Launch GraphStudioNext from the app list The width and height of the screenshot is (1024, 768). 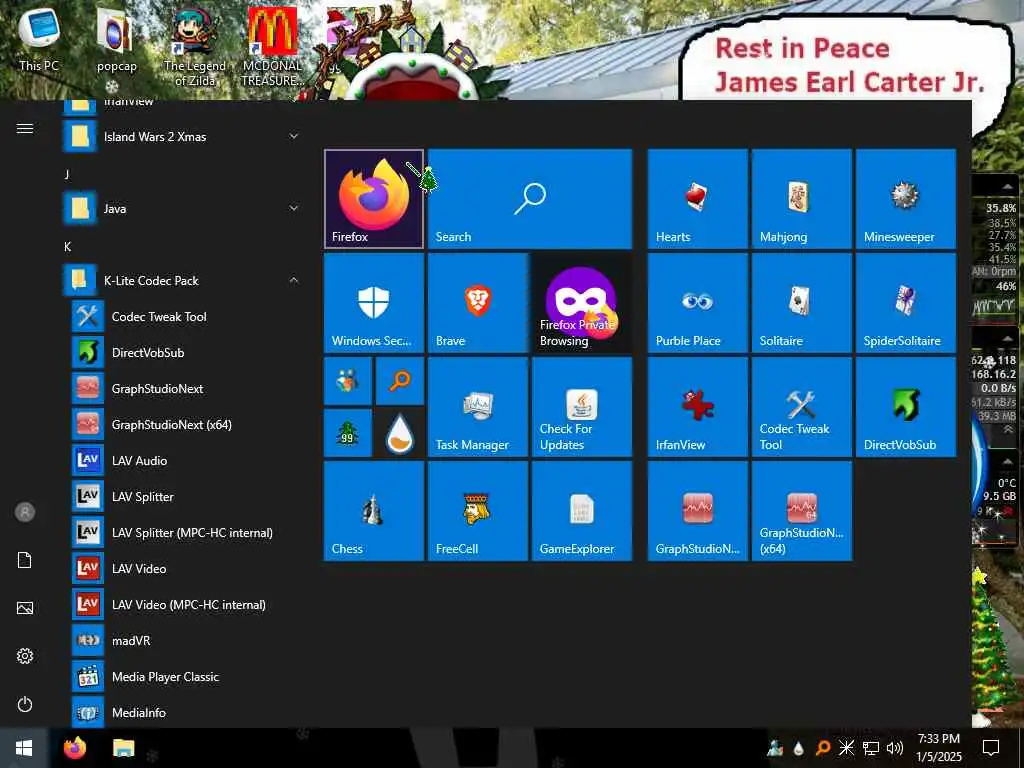coord(185,389)
